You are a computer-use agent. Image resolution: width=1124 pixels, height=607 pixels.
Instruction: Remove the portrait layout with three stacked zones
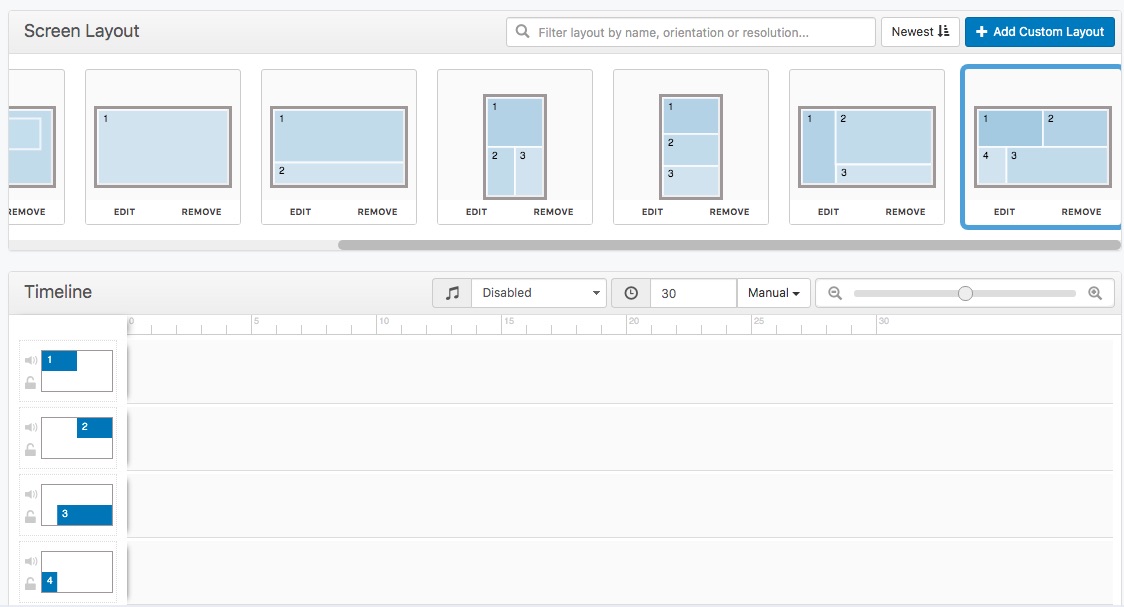pyautogui.click(x=729, y=211)
